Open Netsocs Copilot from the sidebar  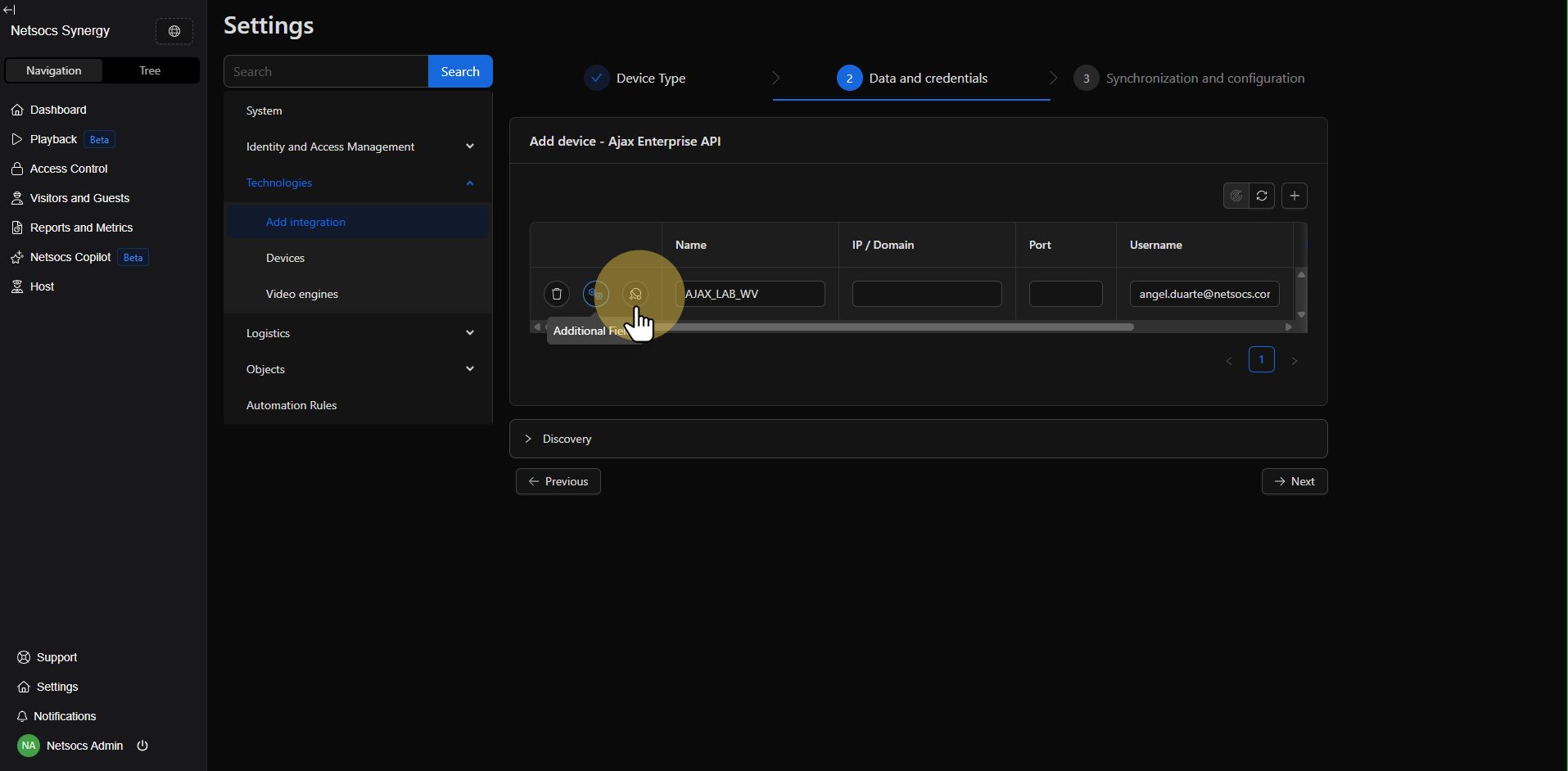(70, 257)
